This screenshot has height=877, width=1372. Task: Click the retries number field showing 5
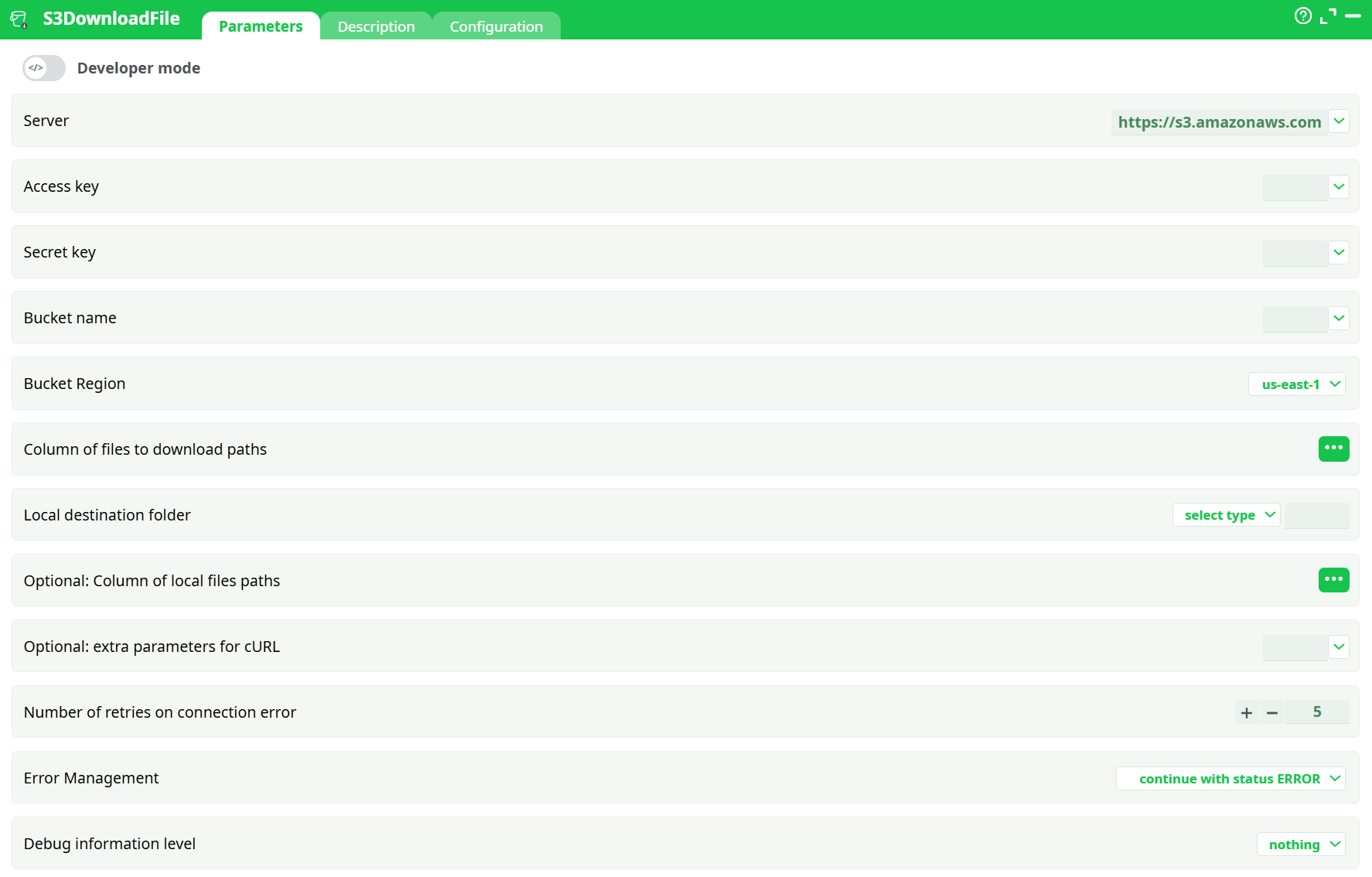click(1317, 711)
